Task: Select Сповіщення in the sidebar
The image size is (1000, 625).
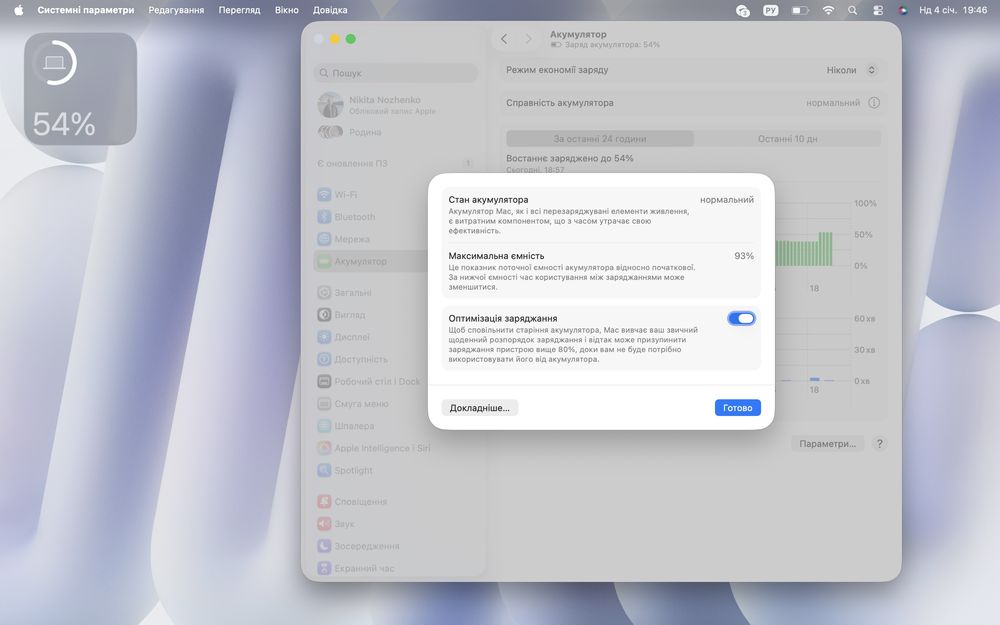Action: click(395, 502)
